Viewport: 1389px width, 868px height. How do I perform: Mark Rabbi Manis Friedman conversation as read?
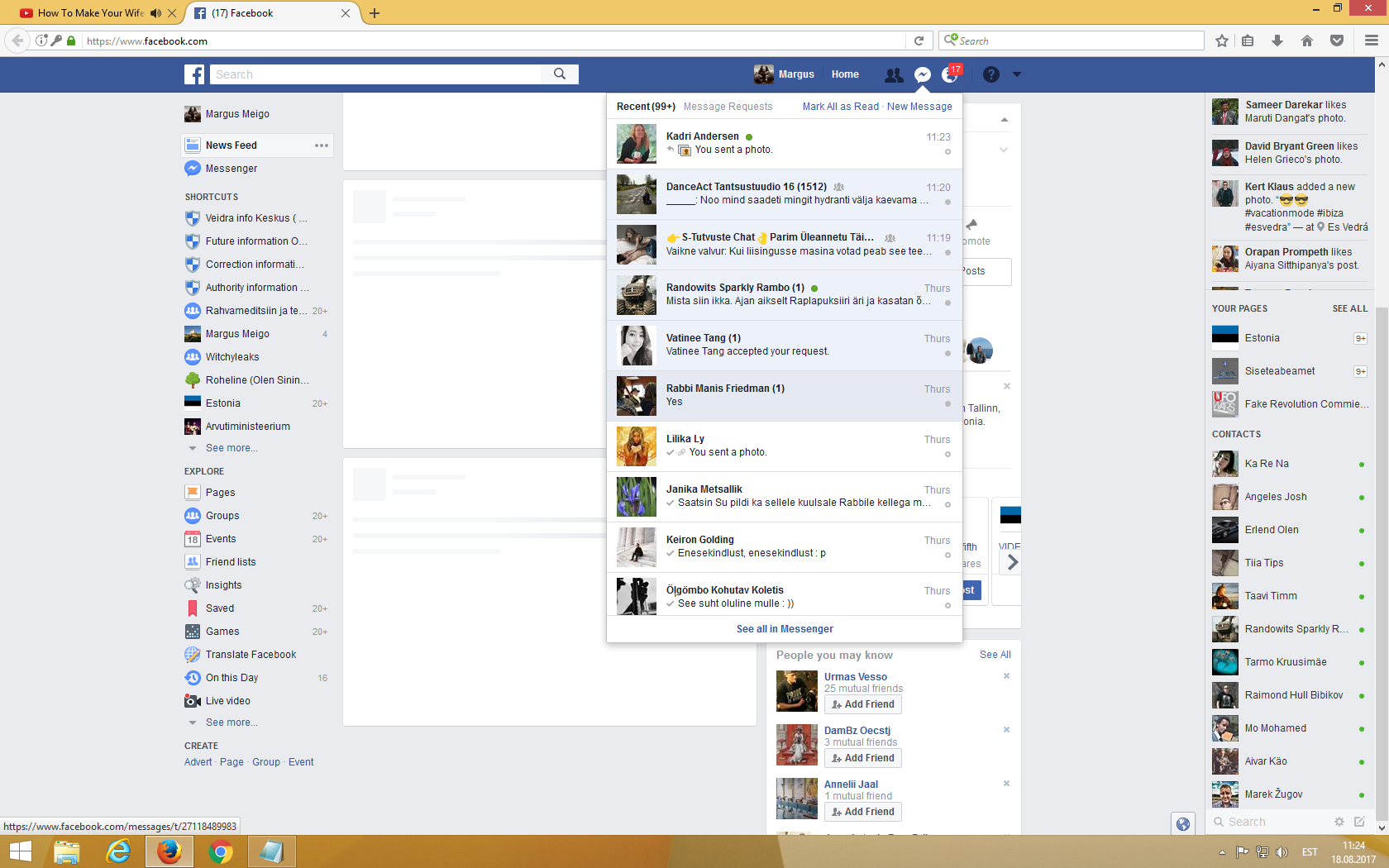pyautogui.click(x=947, y=404)
